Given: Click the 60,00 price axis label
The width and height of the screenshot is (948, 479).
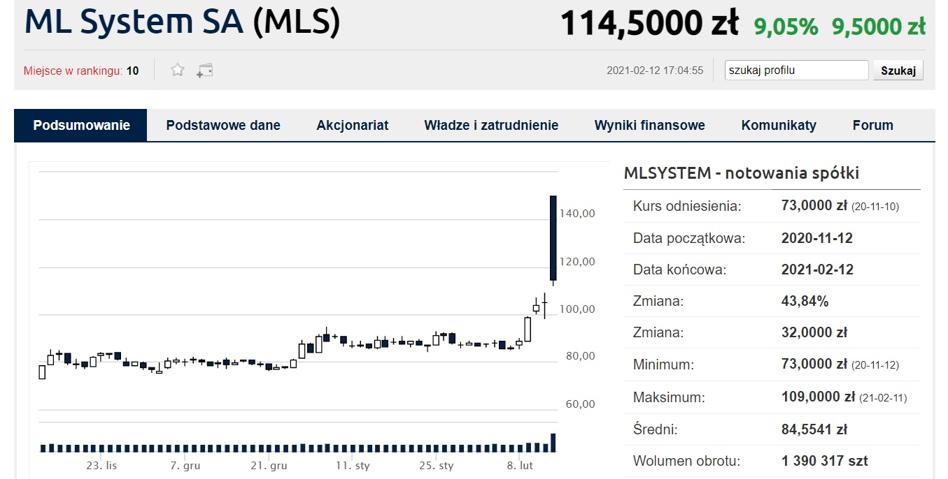Looking at the screenshot, I should pos(580,404).
